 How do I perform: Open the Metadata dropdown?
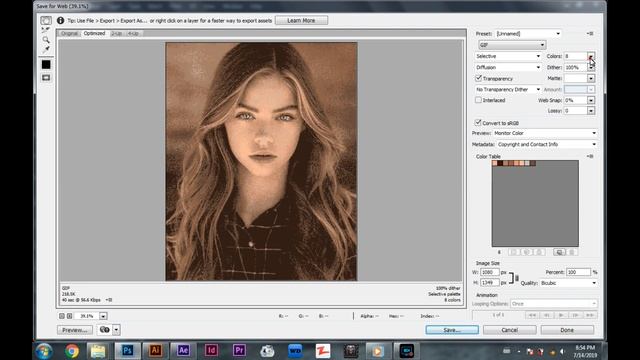[547, 144]
